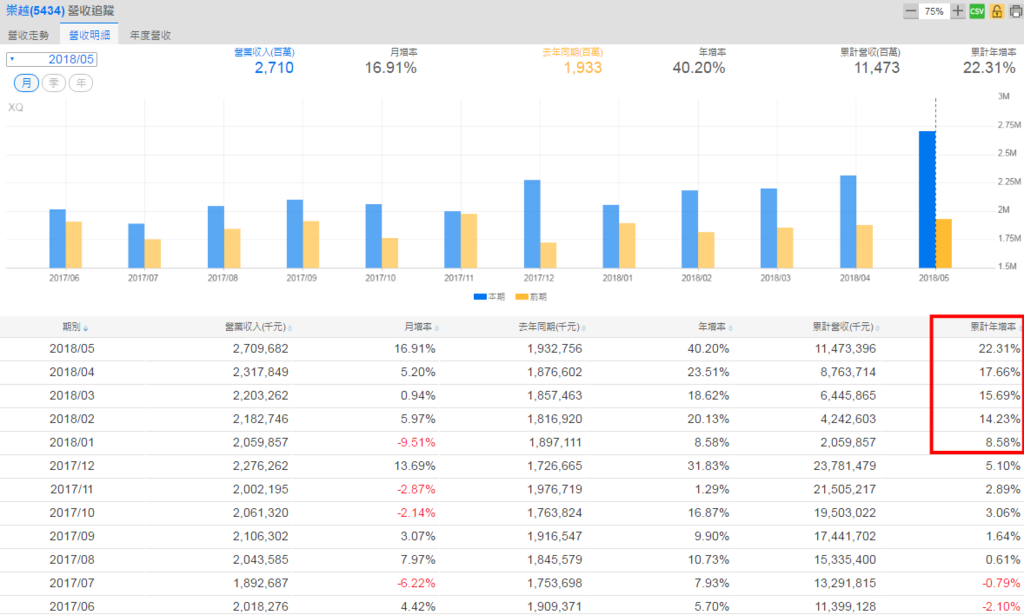1024x615 pixels.
Task: Click the 20.13% yearly growth cell
Action: [x=709, y=419]
